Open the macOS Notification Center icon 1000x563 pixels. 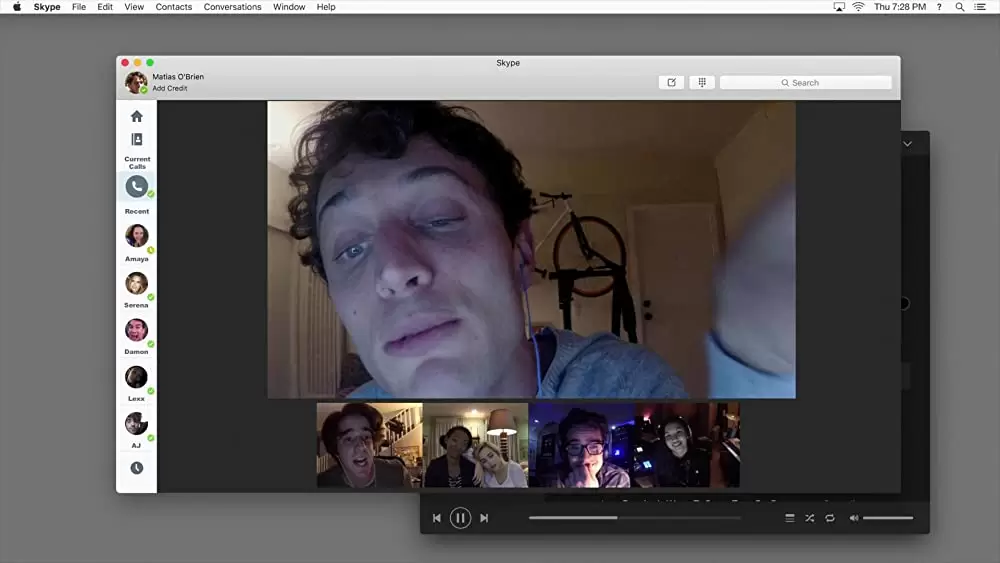click(982, 7)
